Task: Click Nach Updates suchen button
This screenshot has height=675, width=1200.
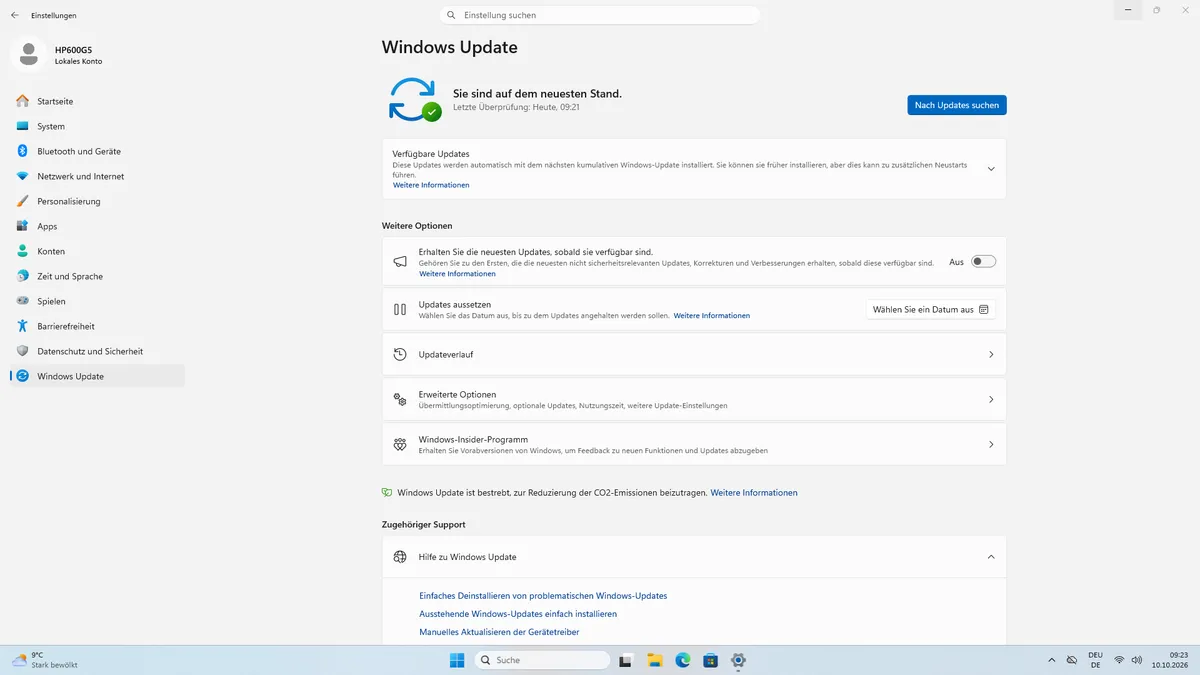Action: (x=957, y=105)
